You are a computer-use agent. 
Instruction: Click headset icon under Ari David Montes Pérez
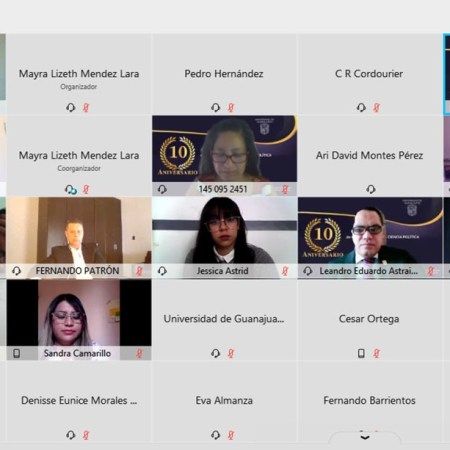371,189
